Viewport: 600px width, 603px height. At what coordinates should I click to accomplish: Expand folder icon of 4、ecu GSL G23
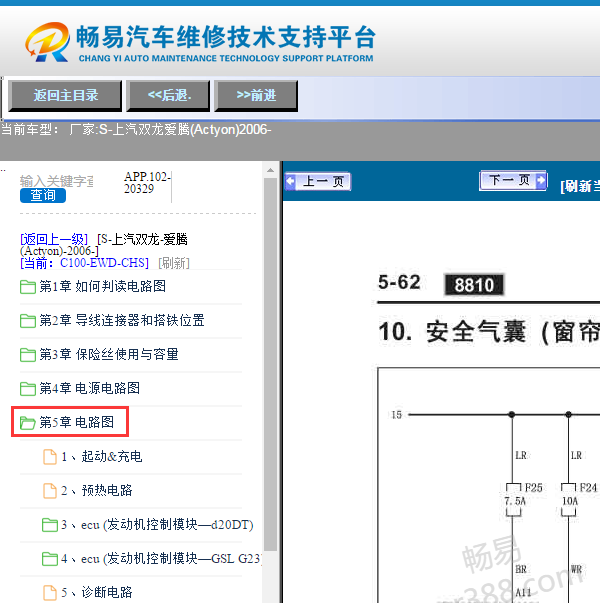point(50,559)
